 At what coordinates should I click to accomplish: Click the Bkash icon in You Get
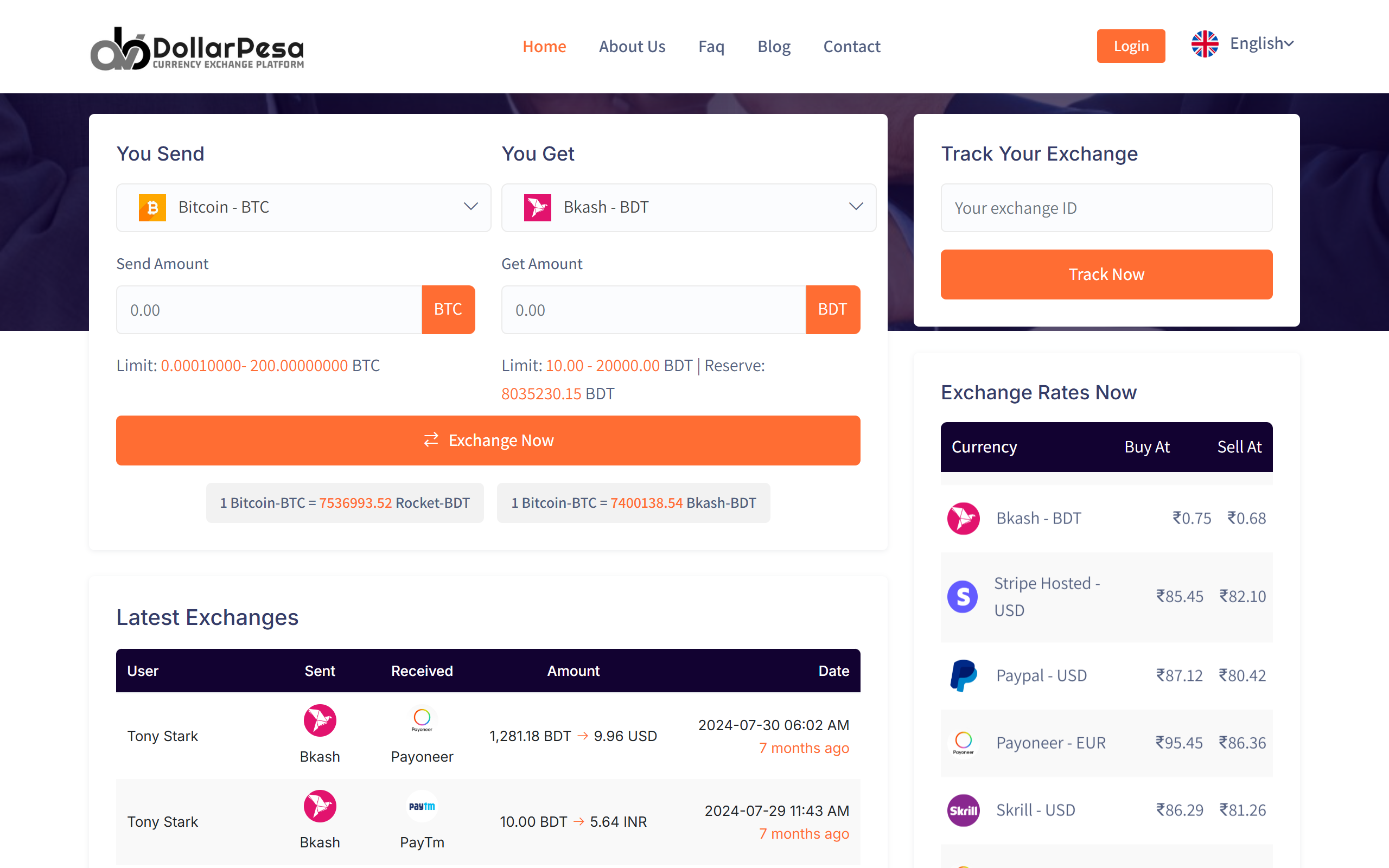click(537, 207)
